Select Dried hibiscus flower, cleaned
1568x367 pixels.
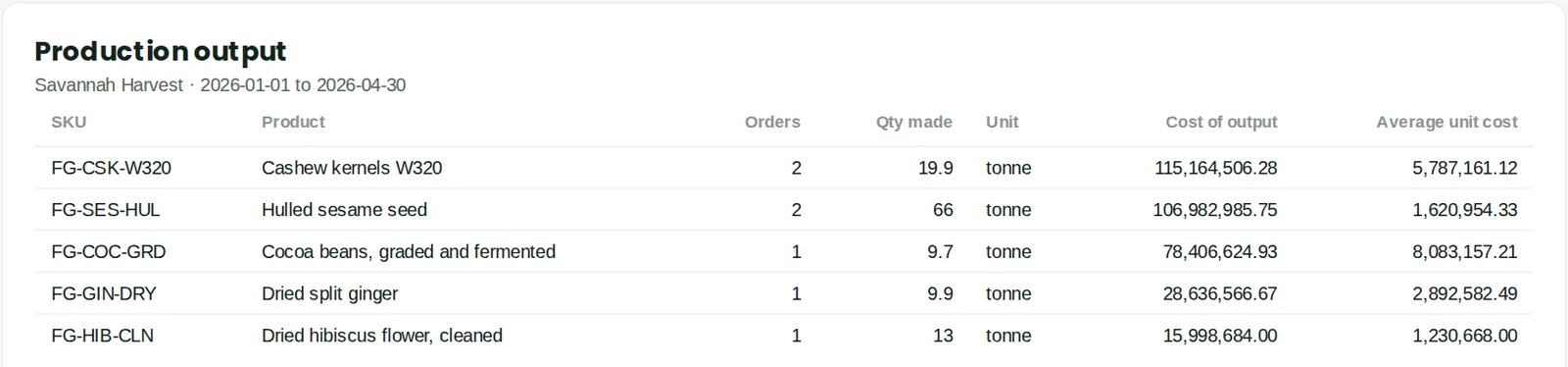coord(382,336)
